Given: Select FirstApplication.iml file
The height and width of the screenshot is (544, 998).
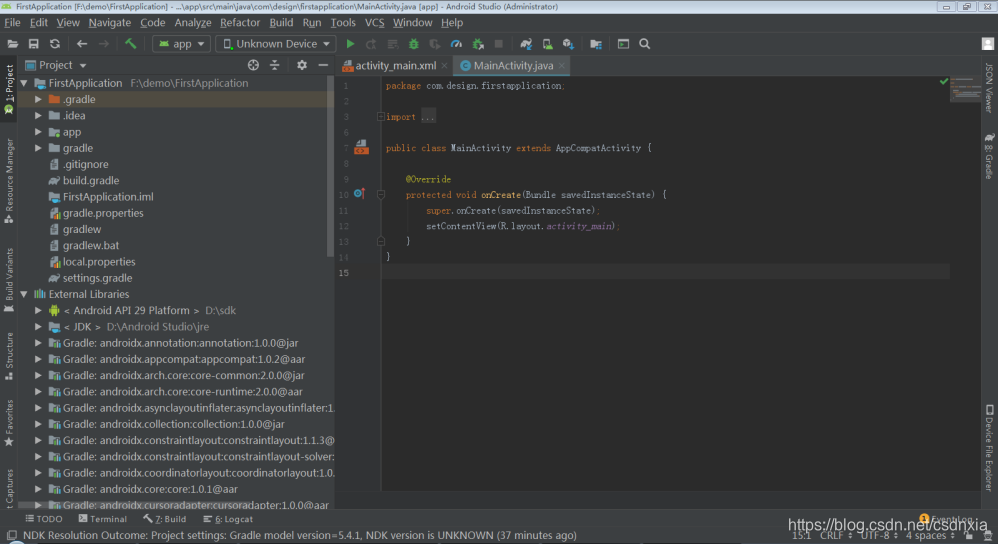Looking at the screenshot, I should pos(108,197).
